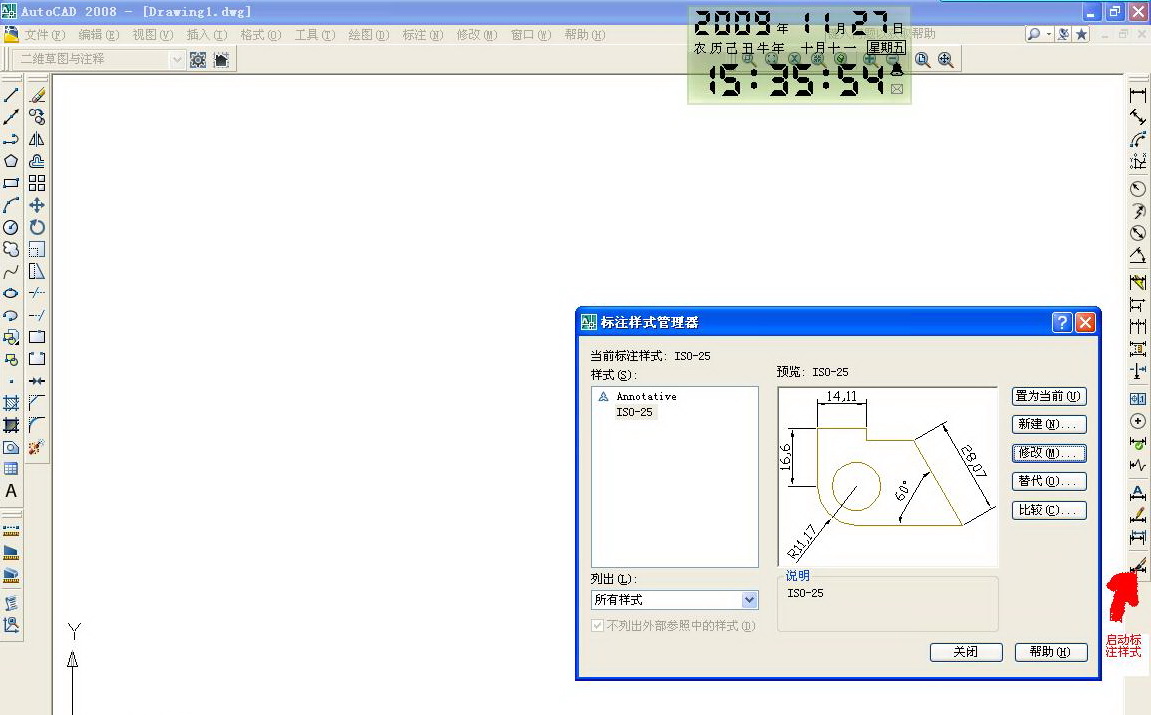Open the 所有样式 list dropdown
The width and height of the screenshot is (1151, 715).
749,600
